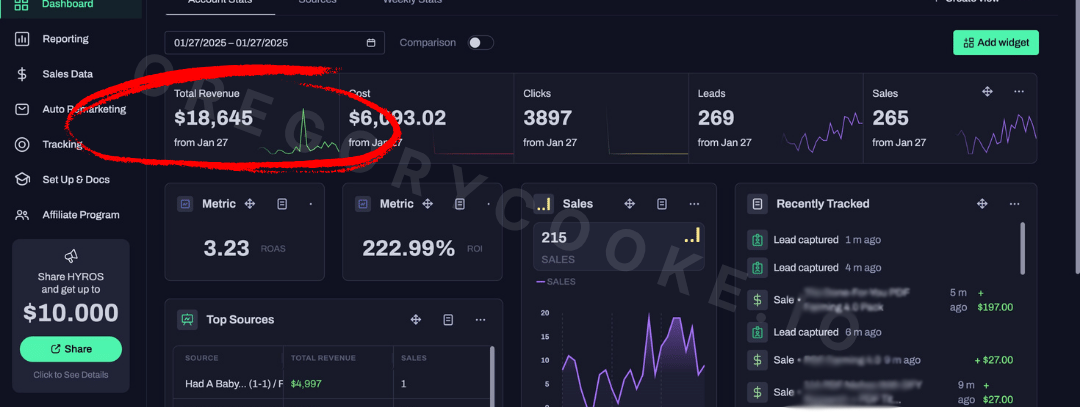Screen dimensions: 1080x412
Task: Open Affiliate Program in sidebar
Action: click(x=81, y=215)
